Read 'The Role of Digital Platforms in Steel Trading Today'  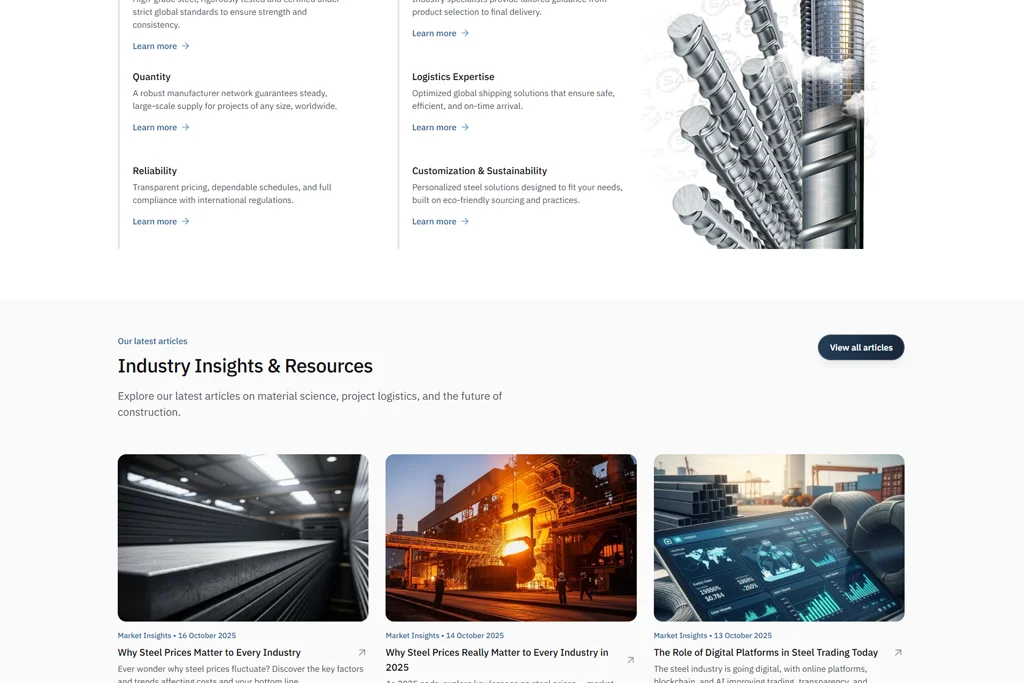pyautogui.click(x=765, y=652)
